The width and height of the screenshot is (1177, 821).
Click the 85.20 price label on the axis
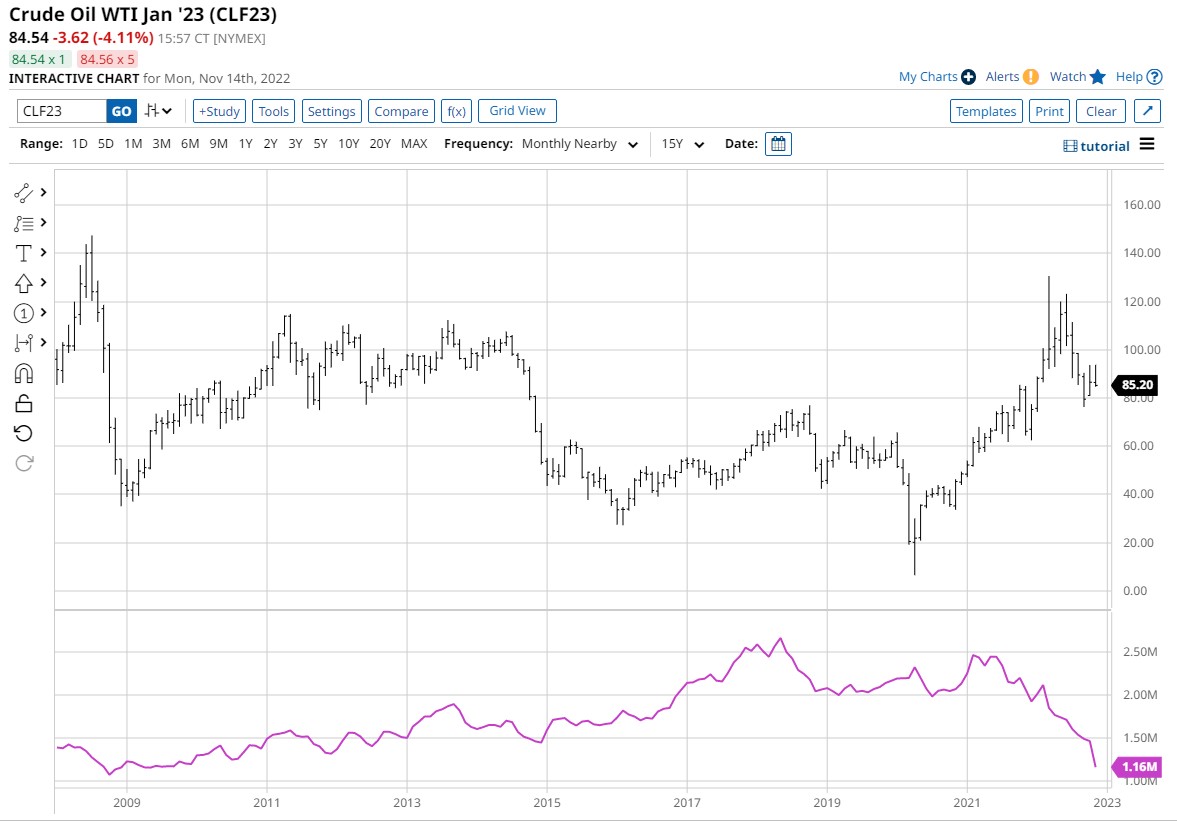point(1138,385)
